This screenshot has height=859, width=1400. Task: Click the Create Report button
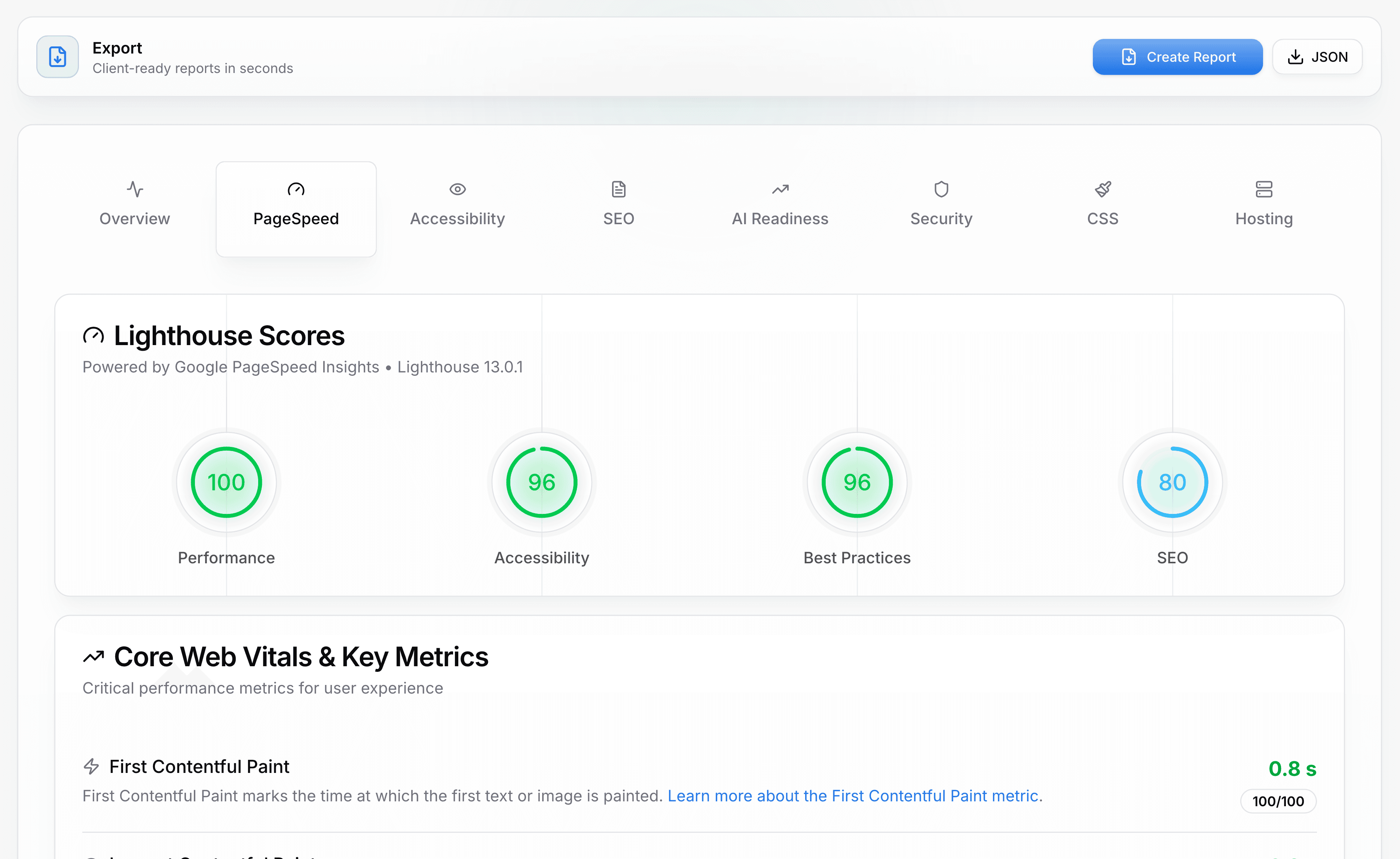coord(1177,57)
